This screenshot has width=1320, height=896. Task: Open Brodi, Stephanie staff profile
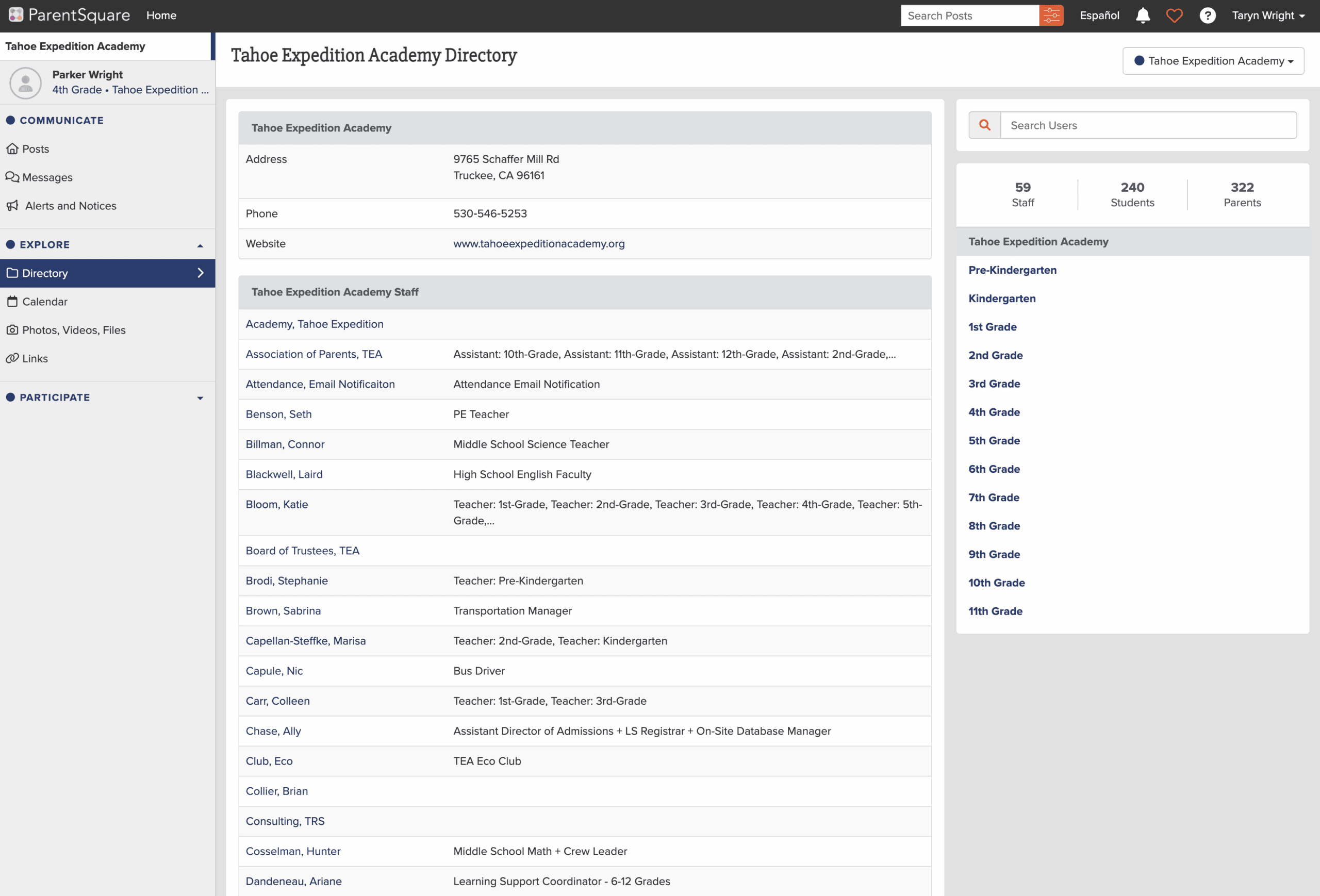pos(286,581)
